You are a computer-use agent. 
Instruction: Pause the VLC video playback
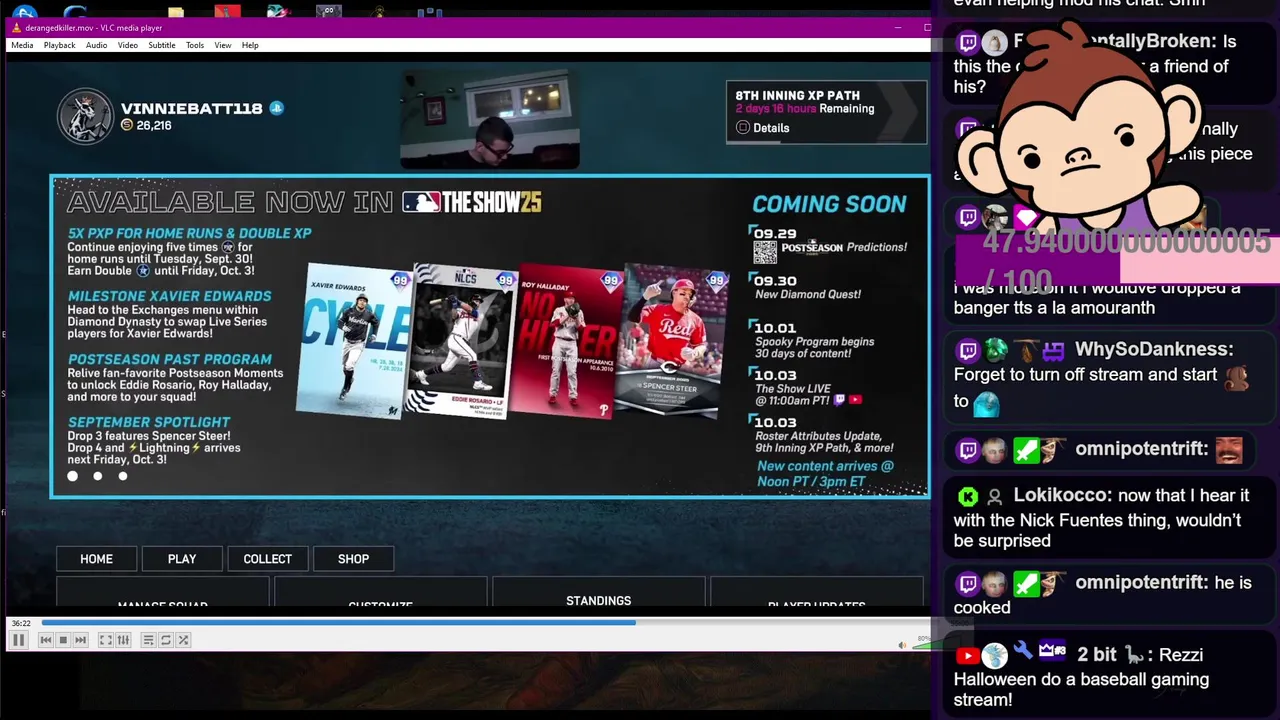click(x=18, y=640)
